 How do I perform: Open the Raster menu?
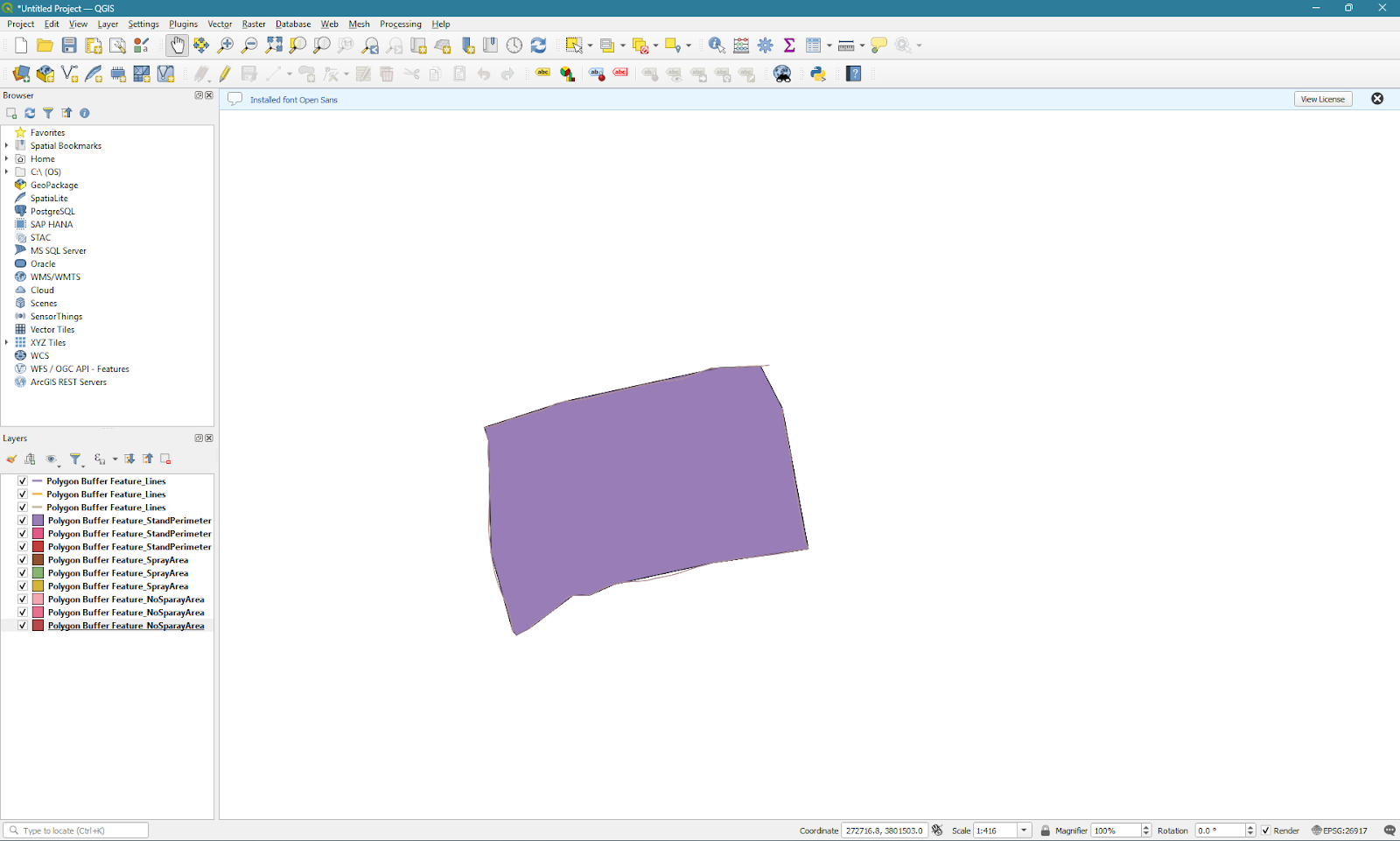click(x=254, y=25)
